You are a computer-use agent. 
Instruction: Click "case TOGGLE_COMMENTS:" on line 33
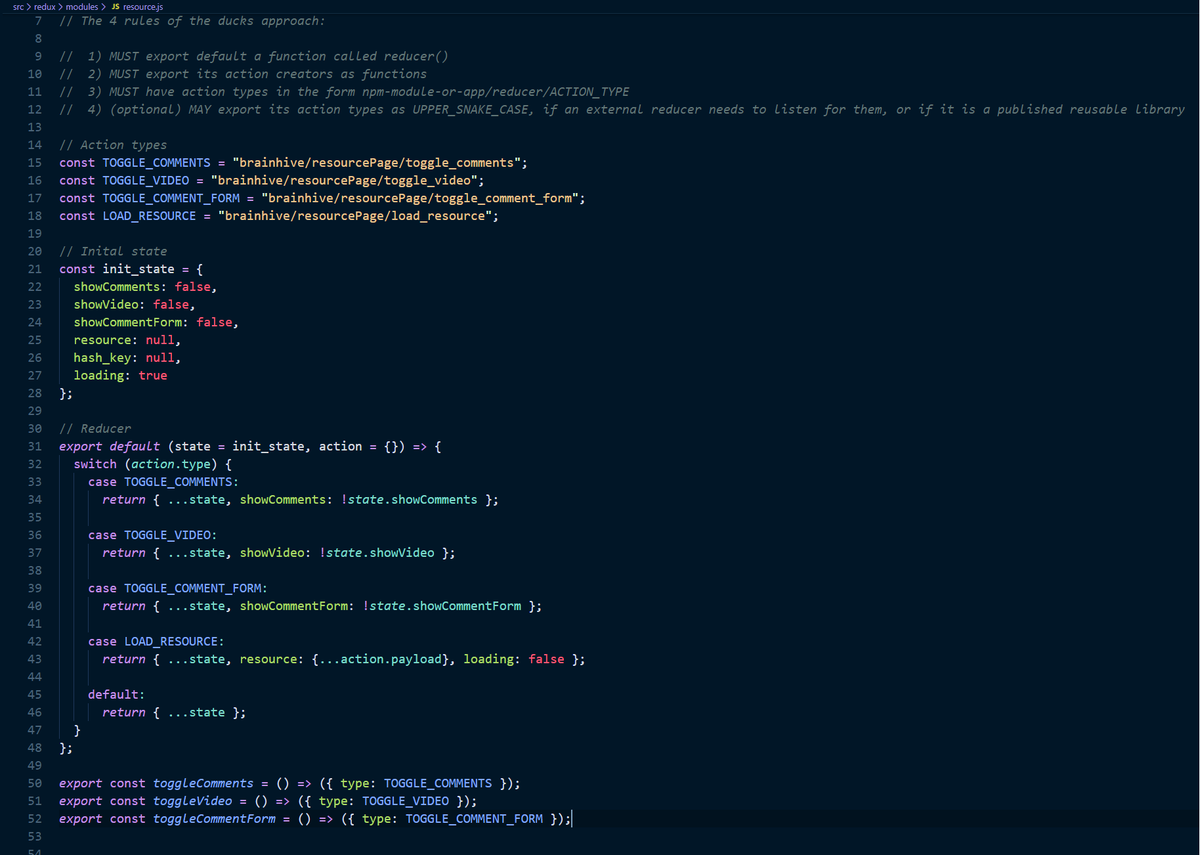point(163,482)
